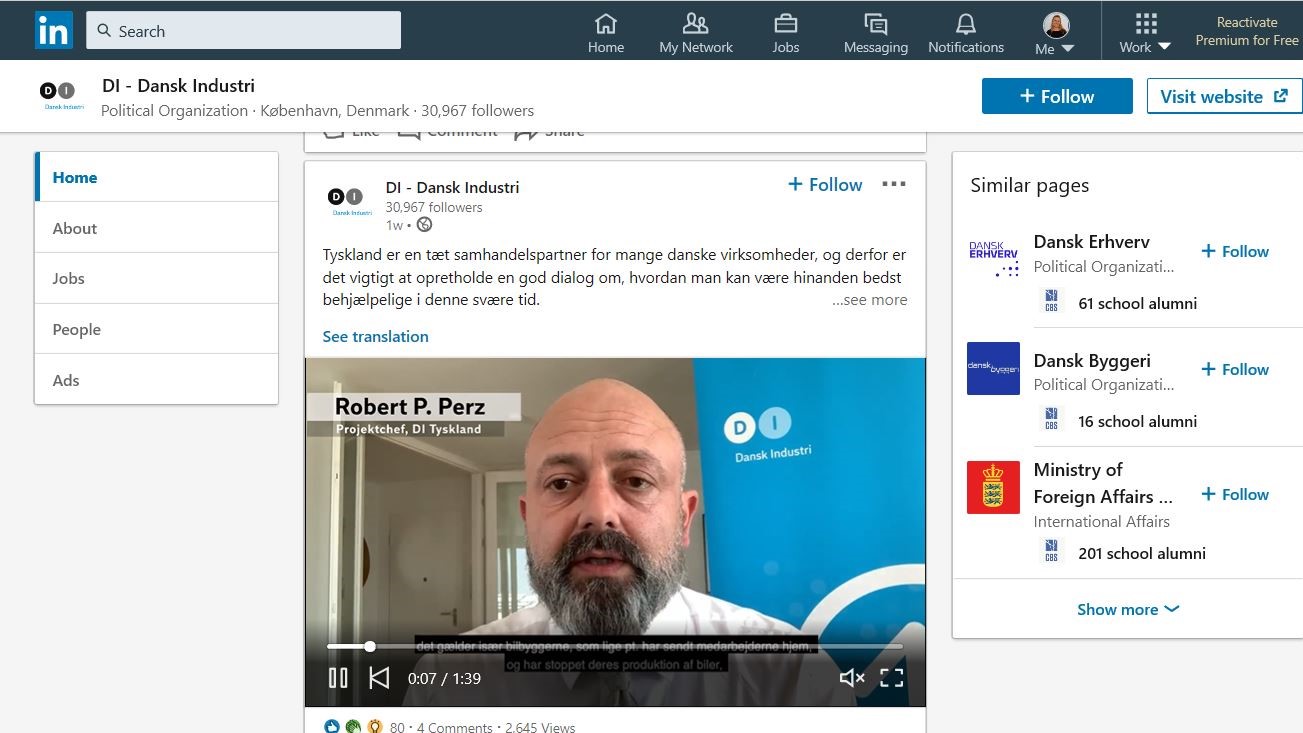Click Reactivate Premium for Free link

(1247, 31)
